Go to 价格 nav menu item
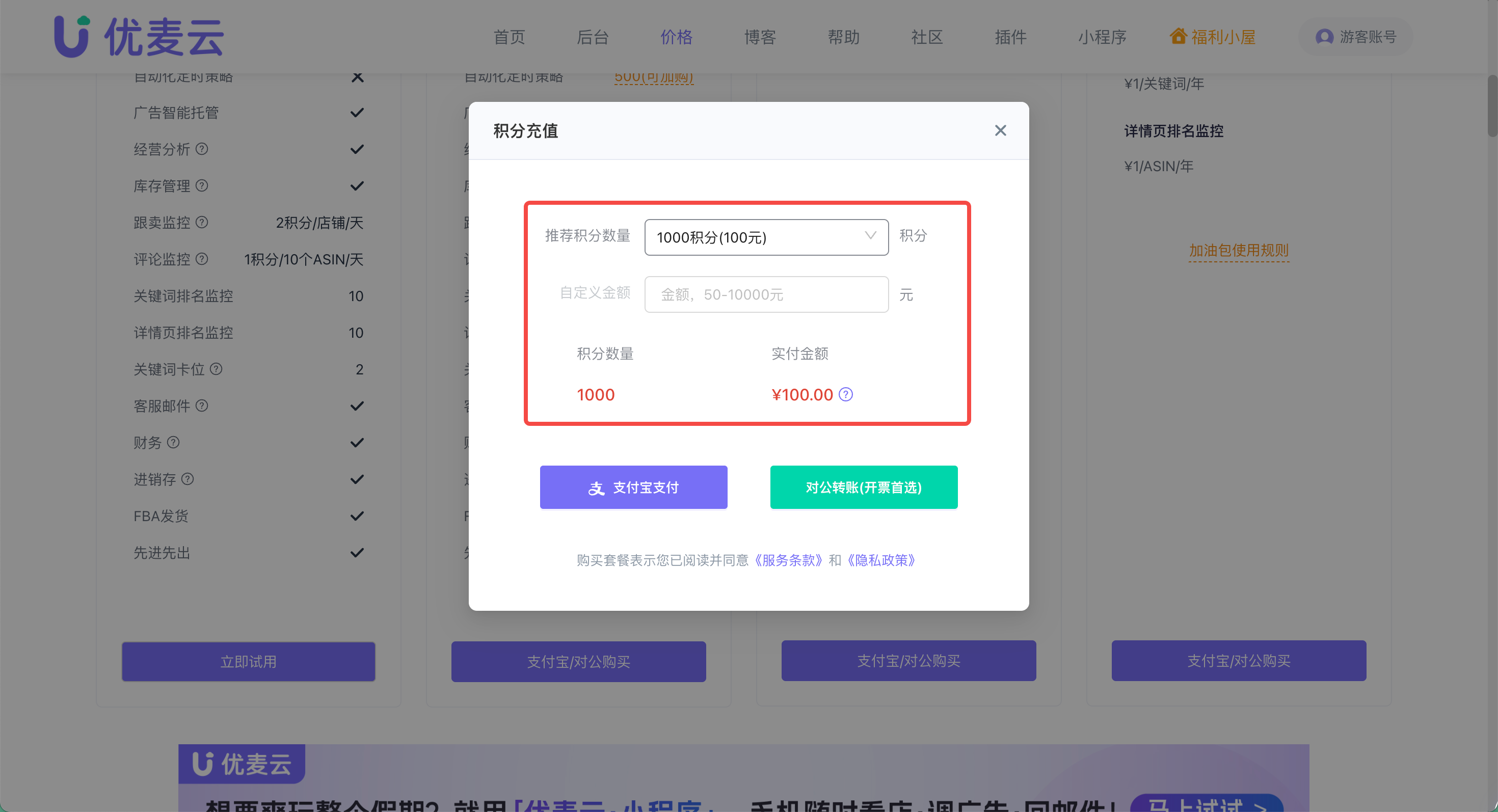Screen dimensions: 1498x812 [x=676, y=37]
